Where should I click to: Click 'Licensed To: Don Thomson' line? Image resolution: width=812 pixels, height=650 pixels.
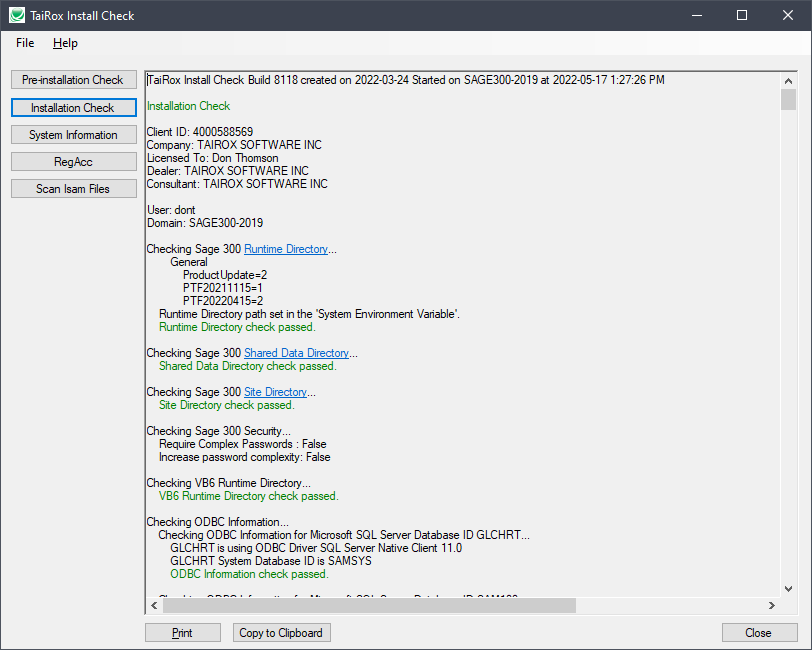212,158
